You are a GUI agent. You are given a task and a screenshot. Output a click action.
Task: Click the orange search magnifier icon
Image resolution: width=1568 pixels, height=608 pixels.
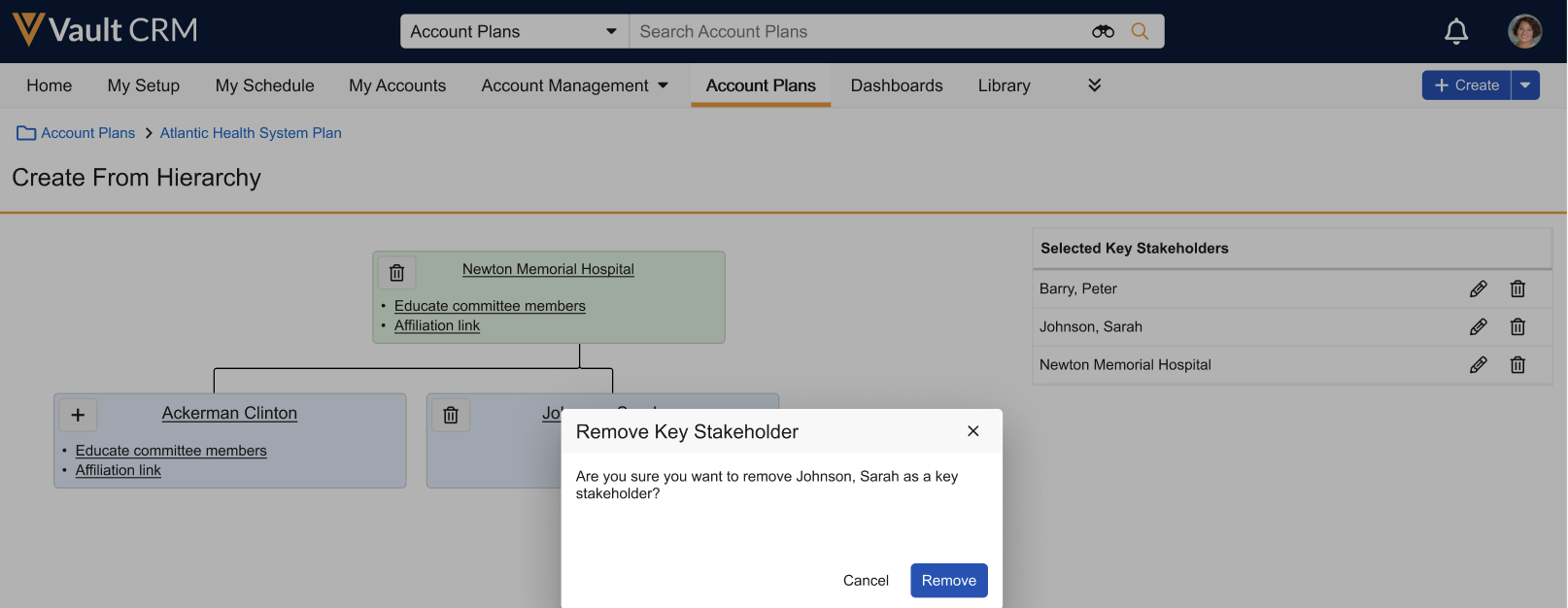click(1140, 31)
